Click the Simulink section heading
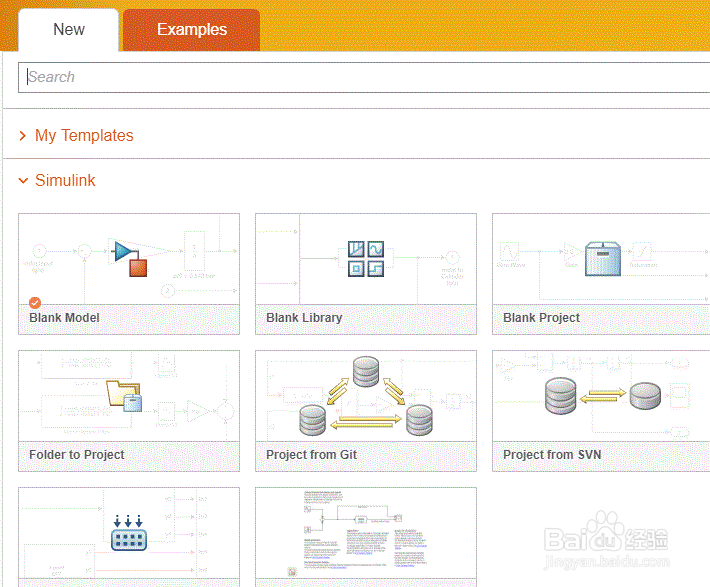Screen dimensions: 710x587 (65, 180)
